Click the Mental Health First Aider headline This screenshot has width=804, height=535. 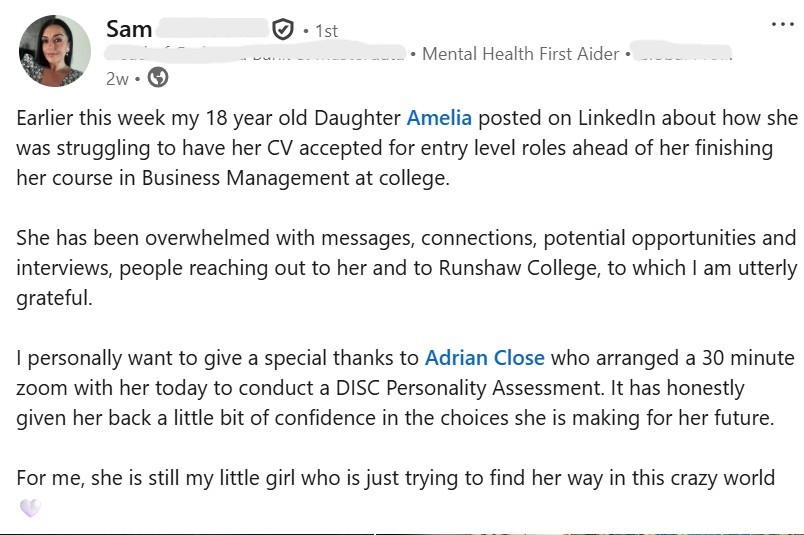[x=521, y=54]
